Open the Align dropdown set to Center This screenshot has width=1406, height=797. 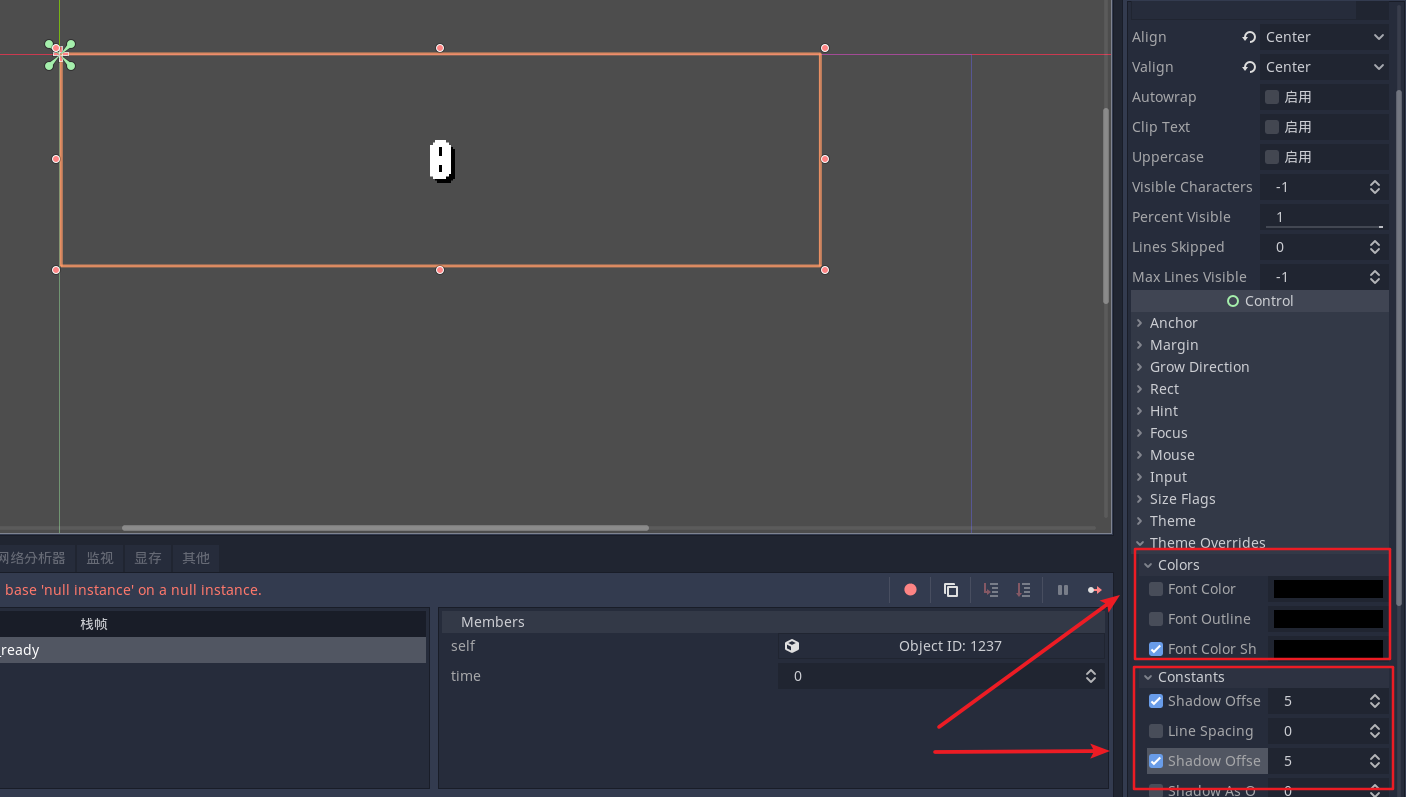click(x=1324, y=37)
